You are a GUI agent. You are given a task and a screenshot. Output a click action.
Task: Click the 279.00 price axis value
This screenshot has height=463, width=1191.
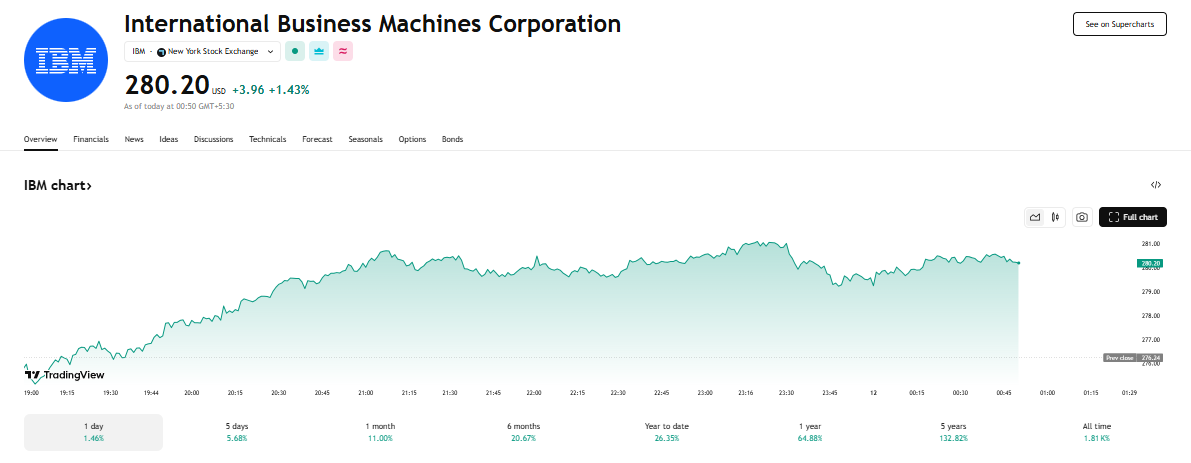pyautogui.click(x=1150, y=291)
